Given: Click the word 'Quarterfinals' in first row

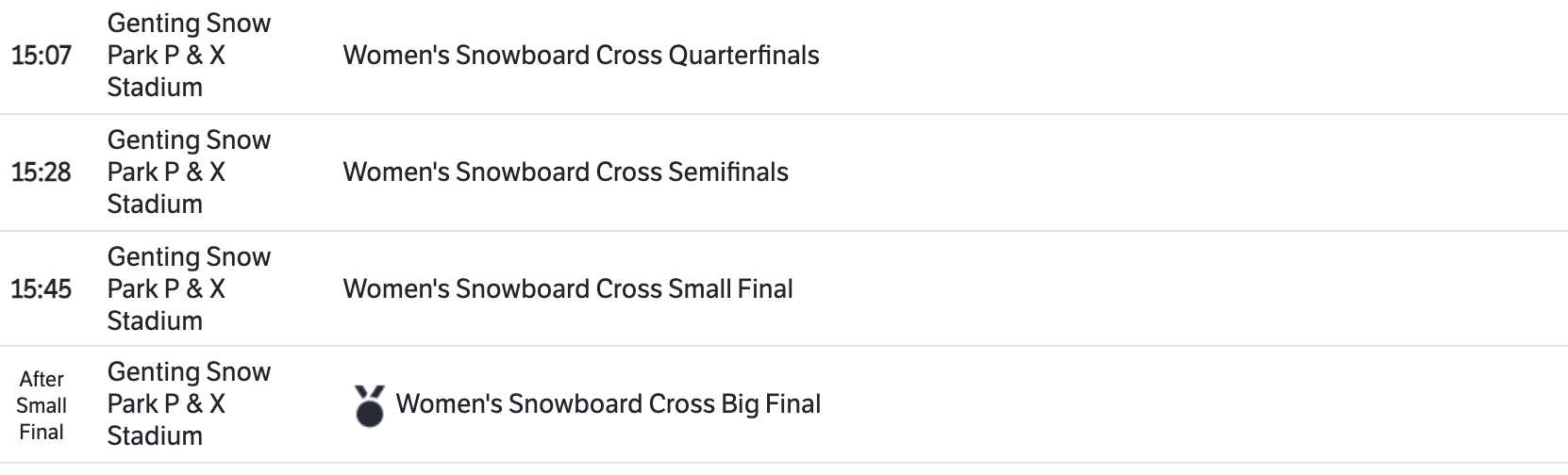Looking at the screenshot, I should (x=743, y=56).
